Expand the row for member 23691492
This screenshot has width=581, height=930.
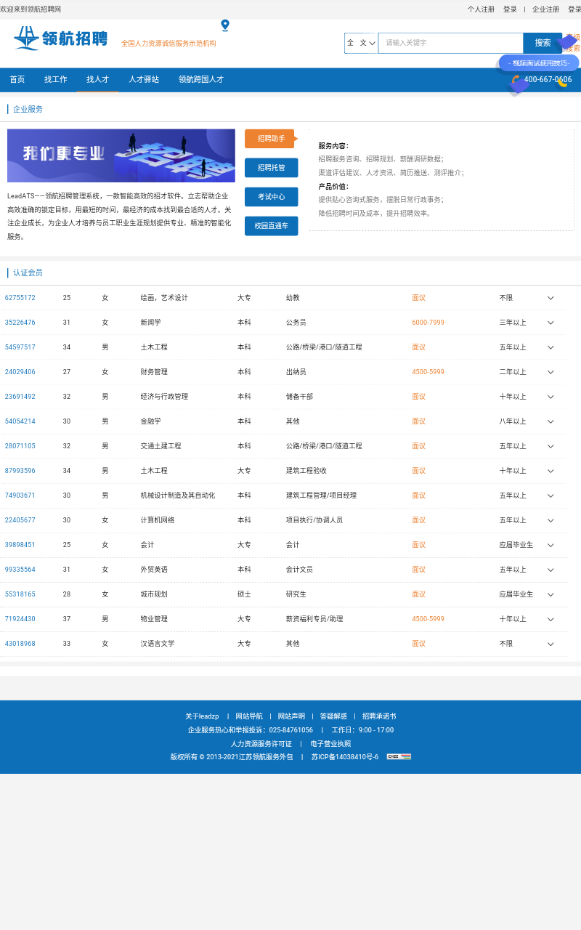(551, 397)
